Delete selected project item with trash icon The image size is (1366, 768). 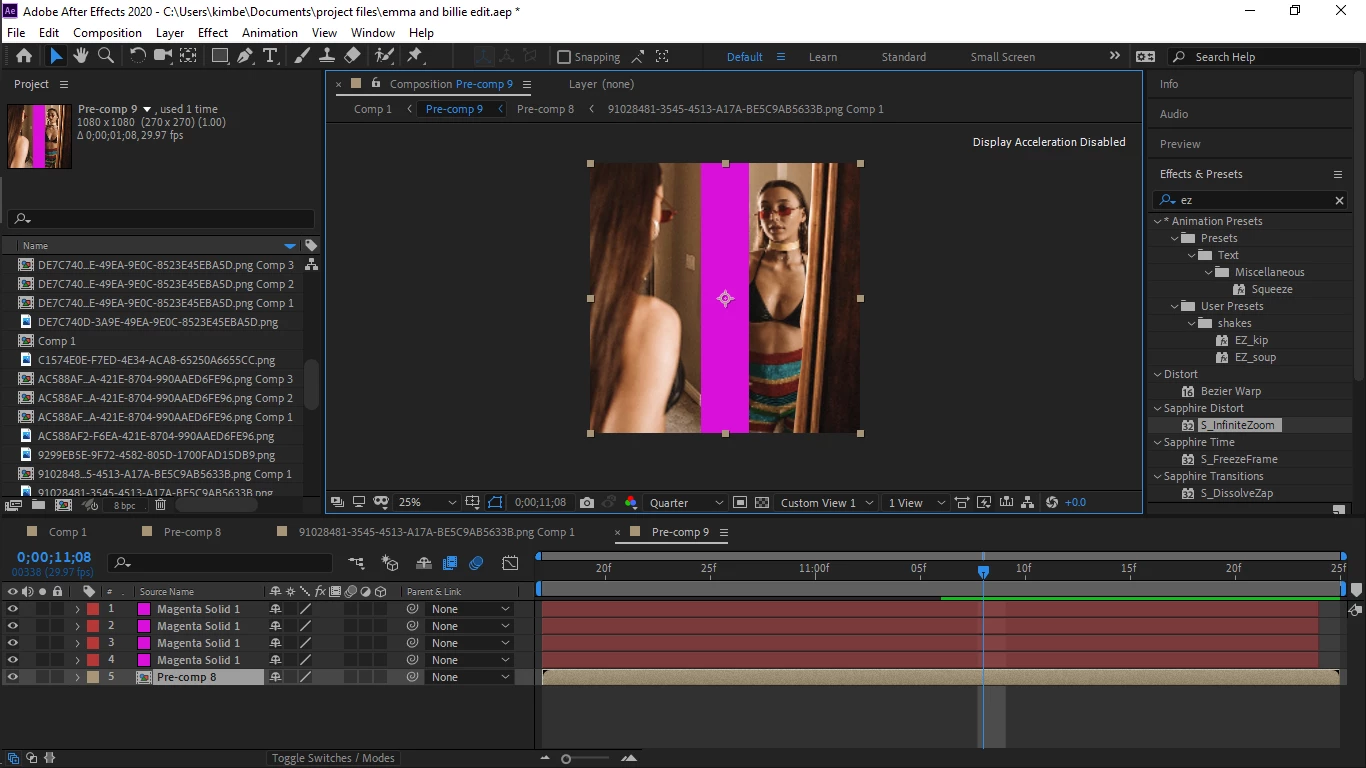[x=160, y=505]
